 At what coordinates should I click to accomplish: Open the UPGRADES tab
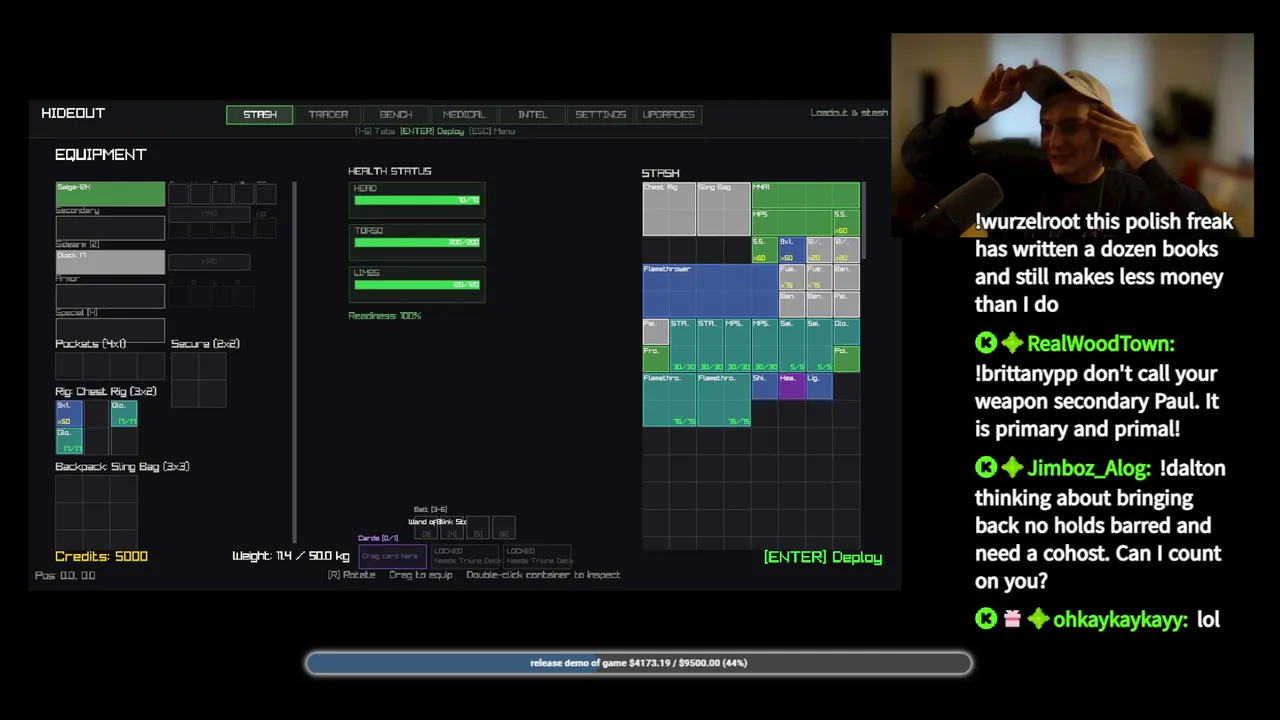(x=668, y=114)
